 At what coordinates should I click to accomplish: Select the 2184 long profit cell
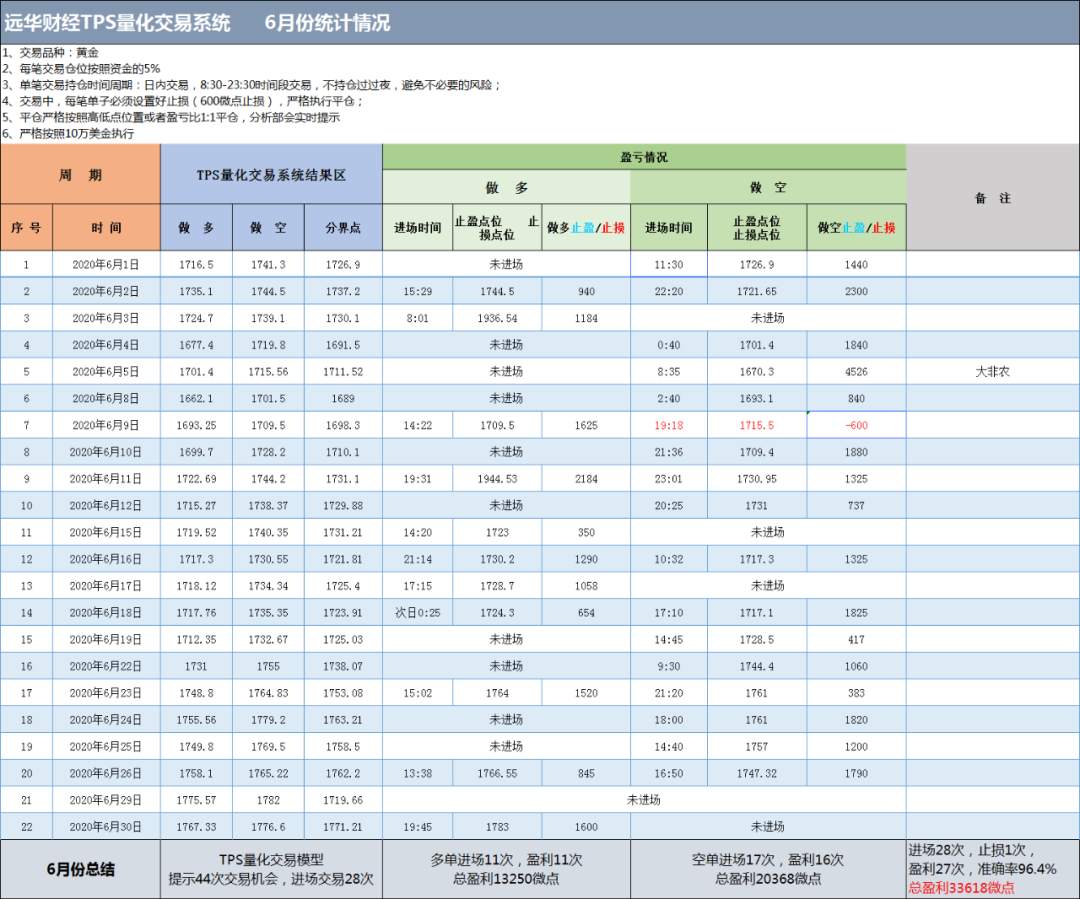coord(586,479)
